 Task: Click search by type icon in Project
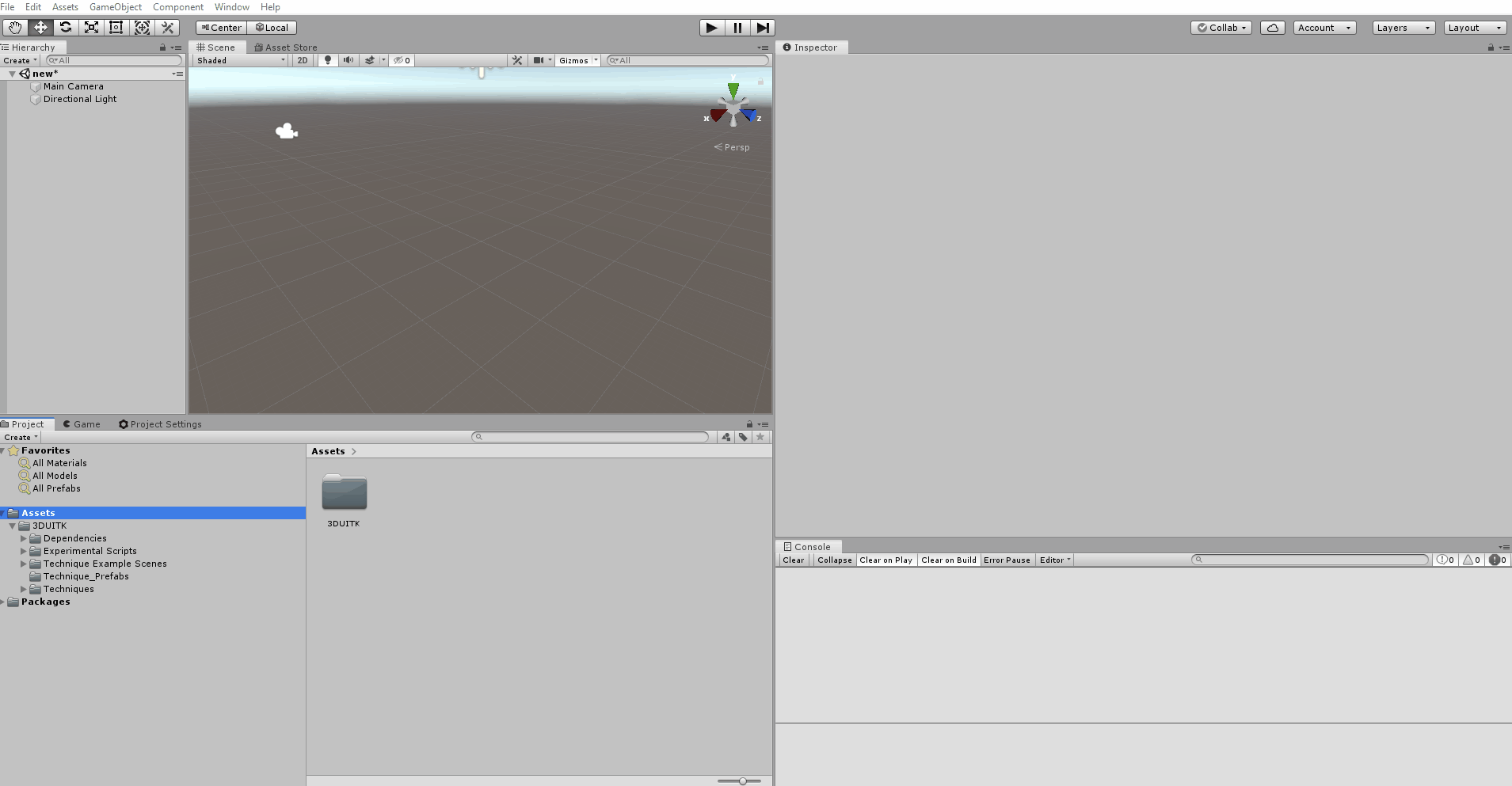[726, 437]
